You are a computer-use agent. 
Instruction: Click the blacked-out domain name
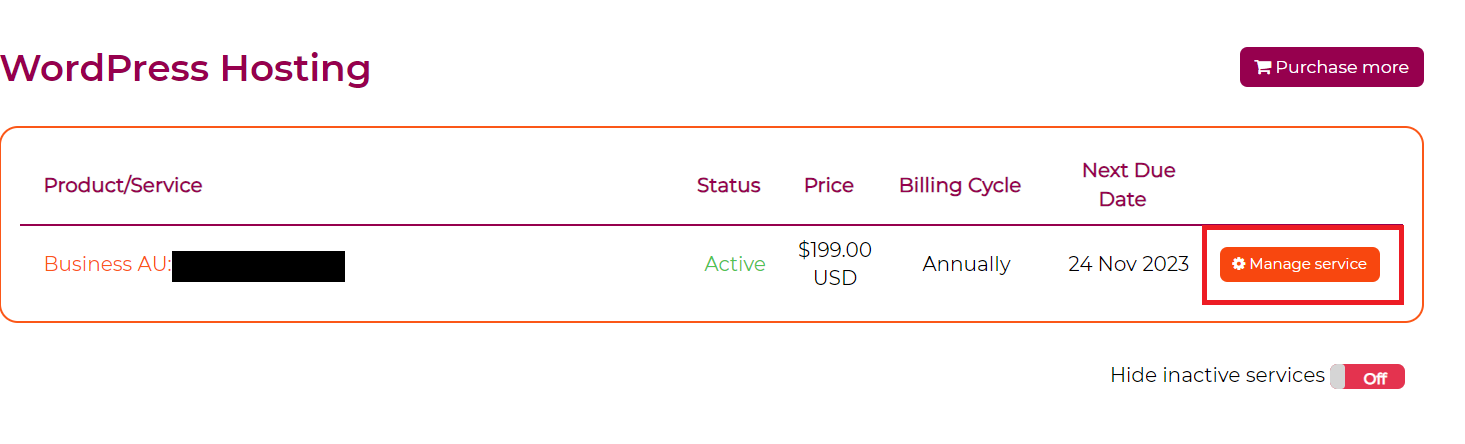pyautogui.click(x=258, y=266)
